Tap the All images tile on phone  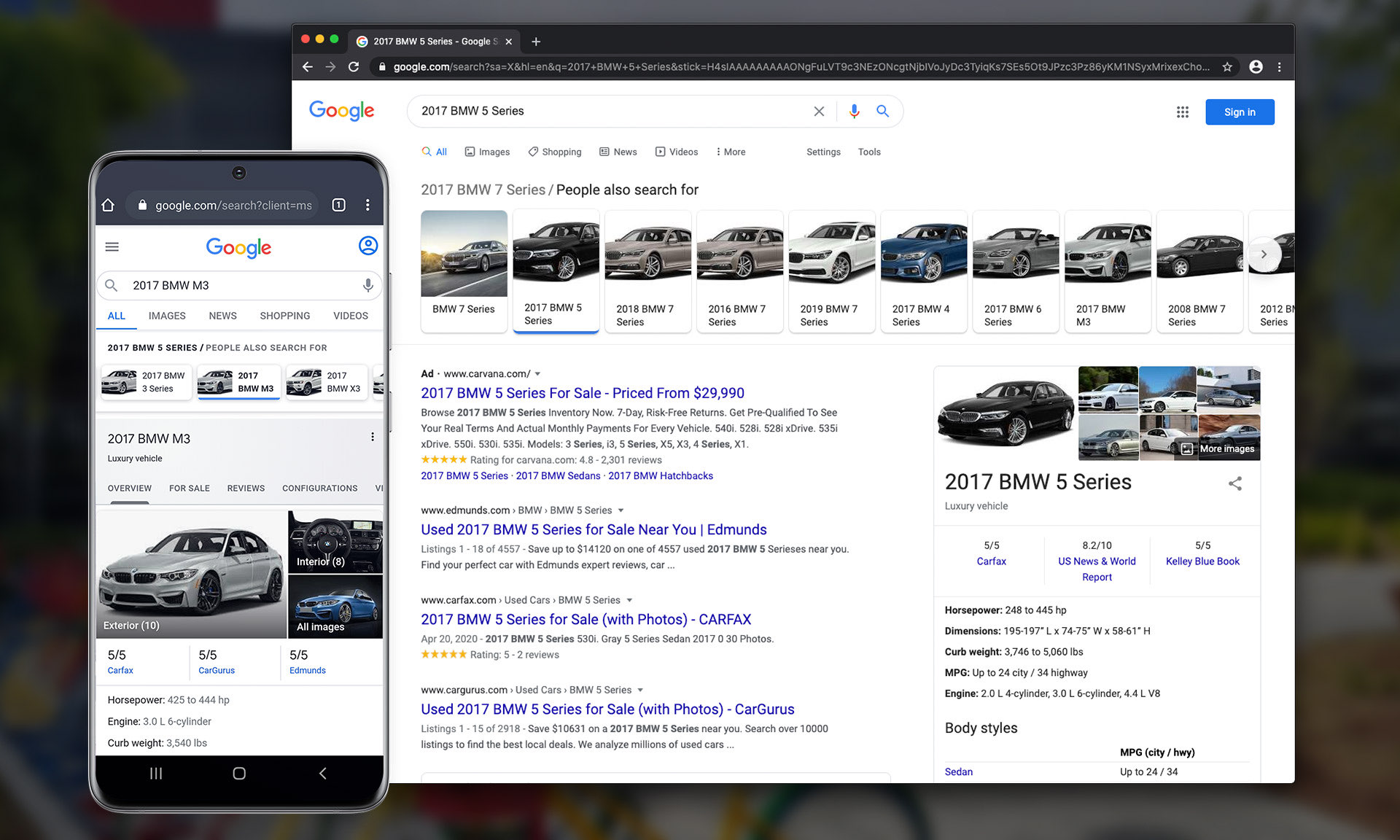(x=335, y=607)
